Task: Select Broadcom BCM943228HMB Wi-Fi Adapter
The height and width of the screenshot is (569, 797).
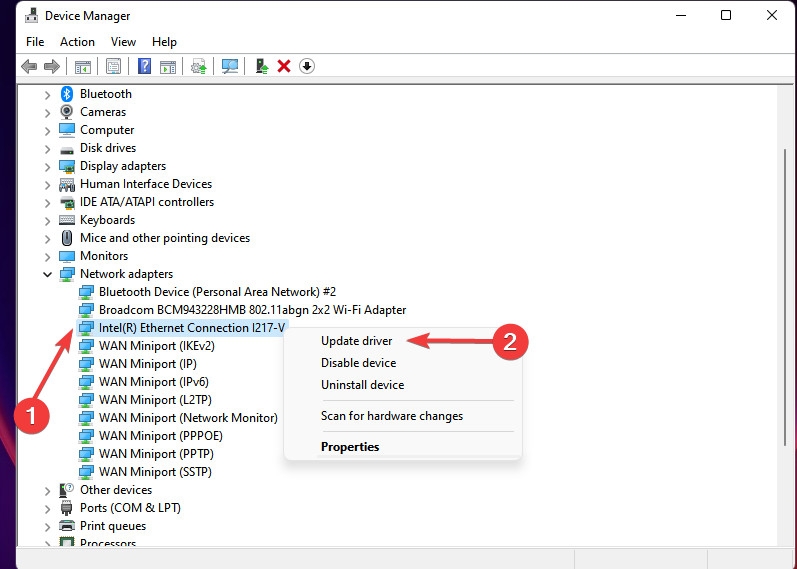Action: pyautogui.click(x=253, y=310)
